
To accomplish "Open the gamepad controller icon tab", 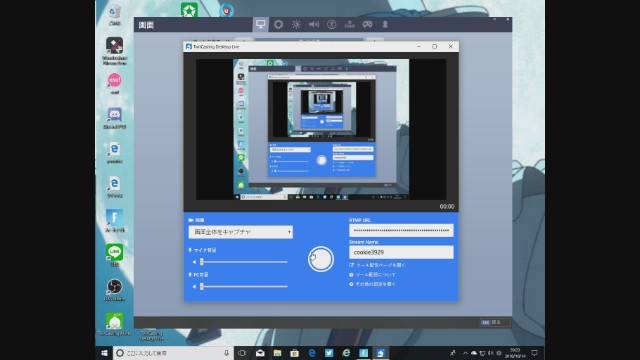I will tap(367, 24).
